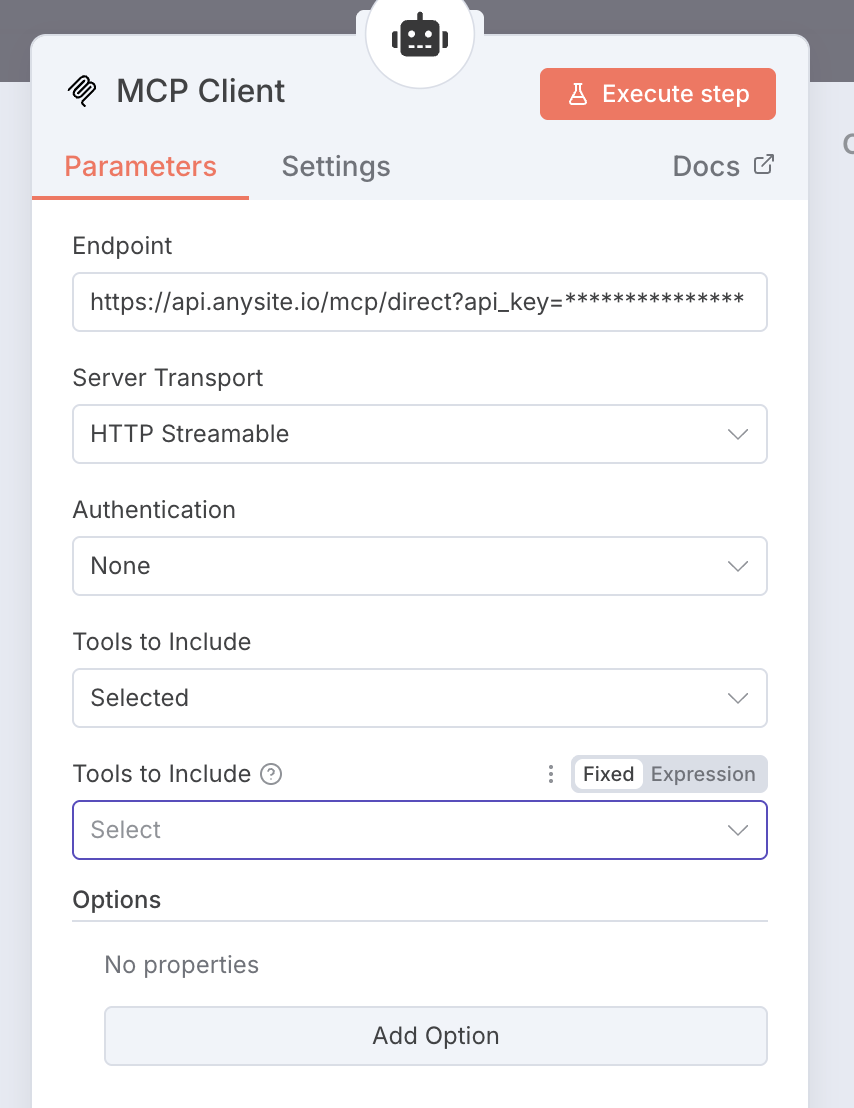
Task: Open the external link icon next to Docs
Action: pyautogui.click(x=764, y=164)
